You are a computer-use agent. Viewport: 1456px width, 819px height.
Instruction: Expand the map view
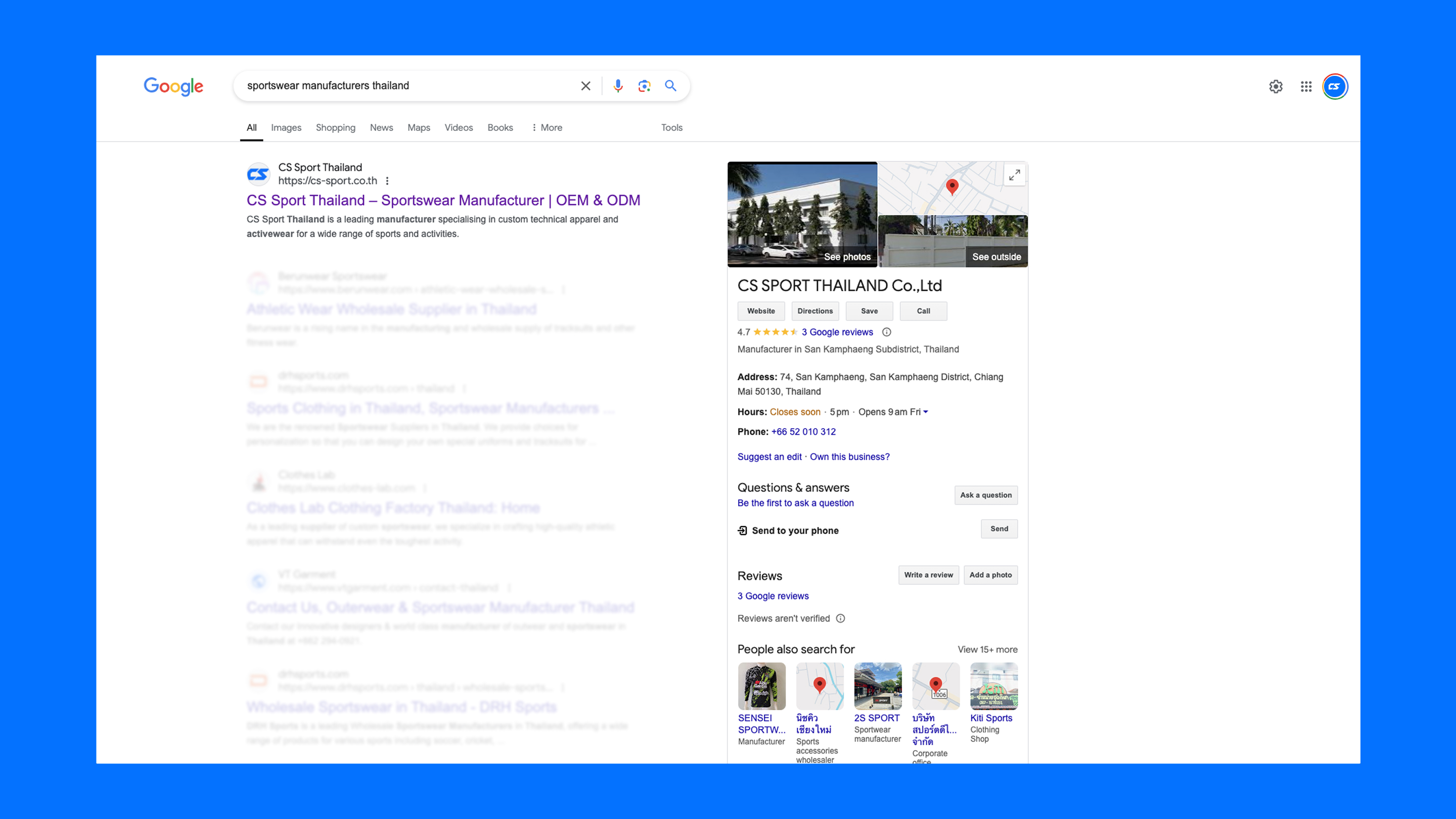pos(1015,175)
